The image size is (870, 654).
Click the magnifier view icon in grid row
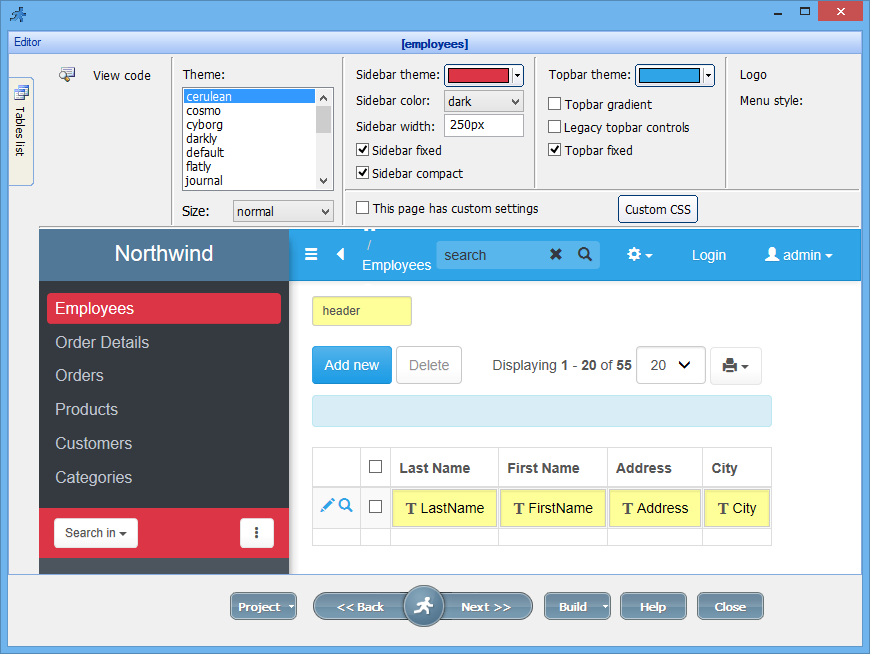pos(346,506)
